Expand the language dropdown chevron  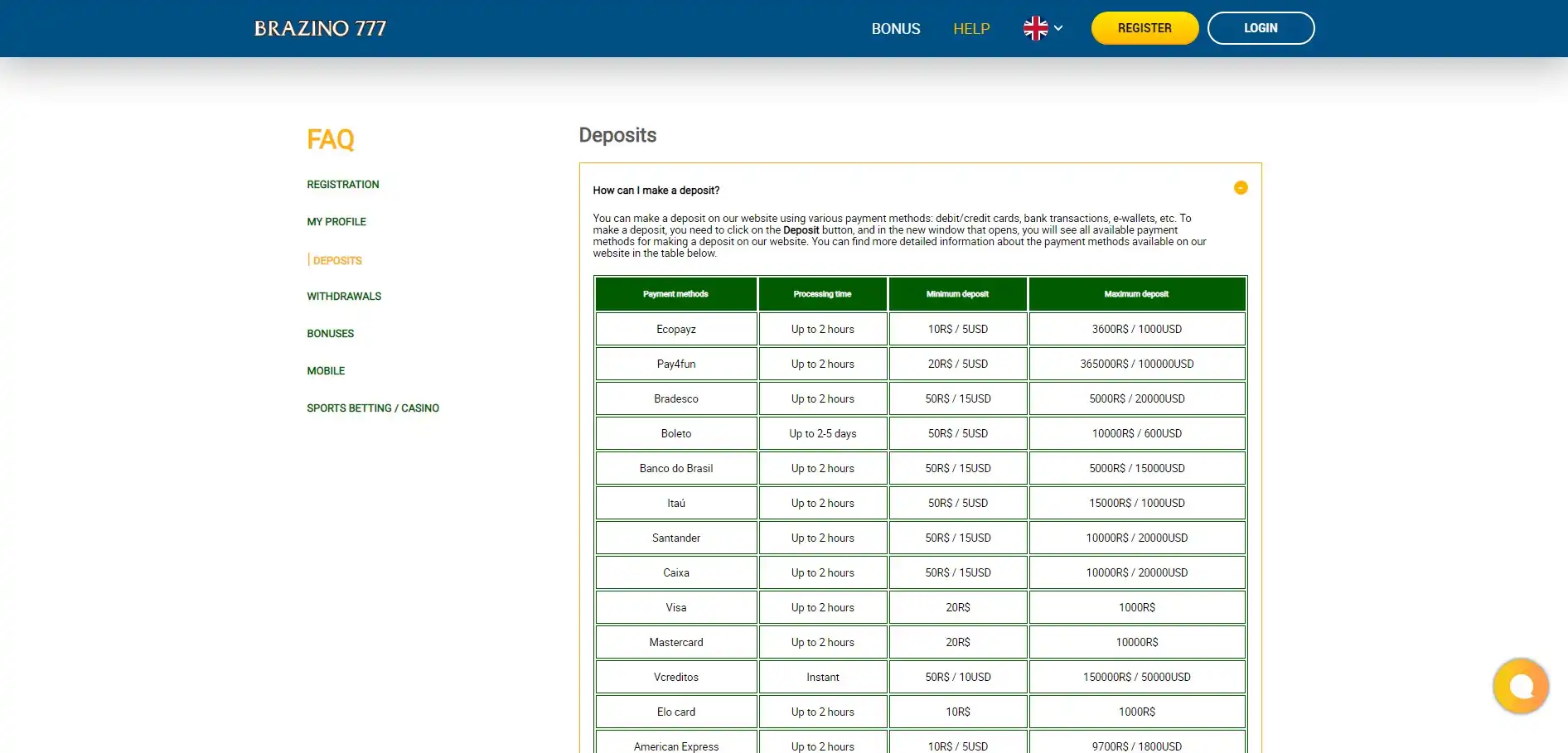pos(1058,28)
